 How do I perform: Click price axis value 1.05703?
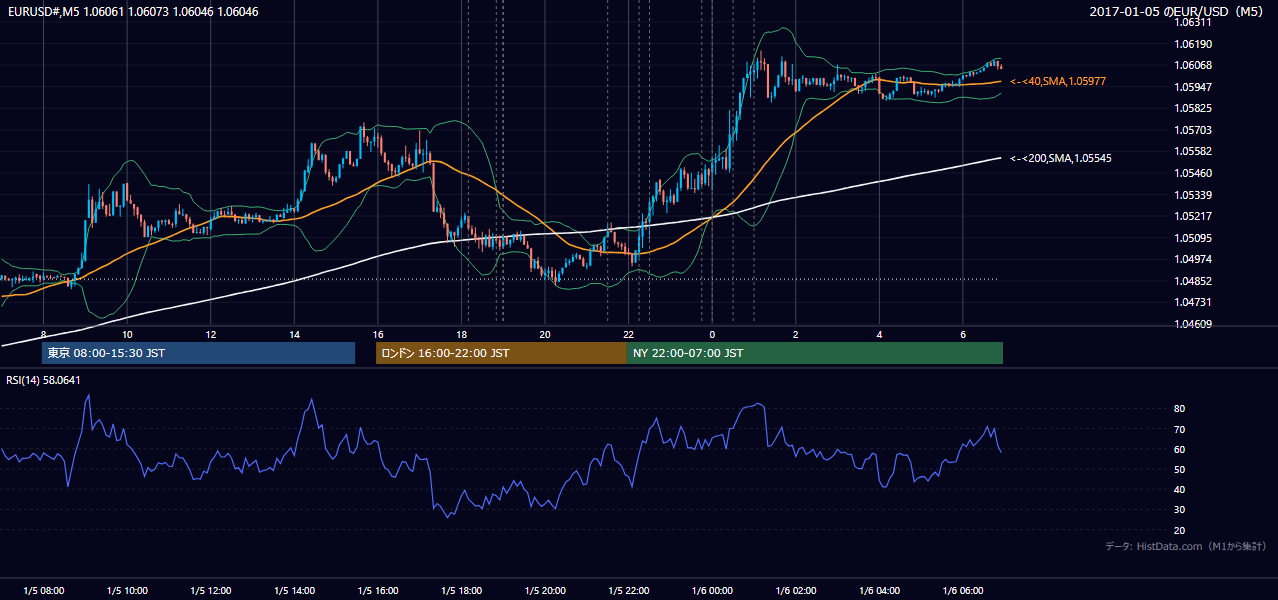click(1192, 130)
